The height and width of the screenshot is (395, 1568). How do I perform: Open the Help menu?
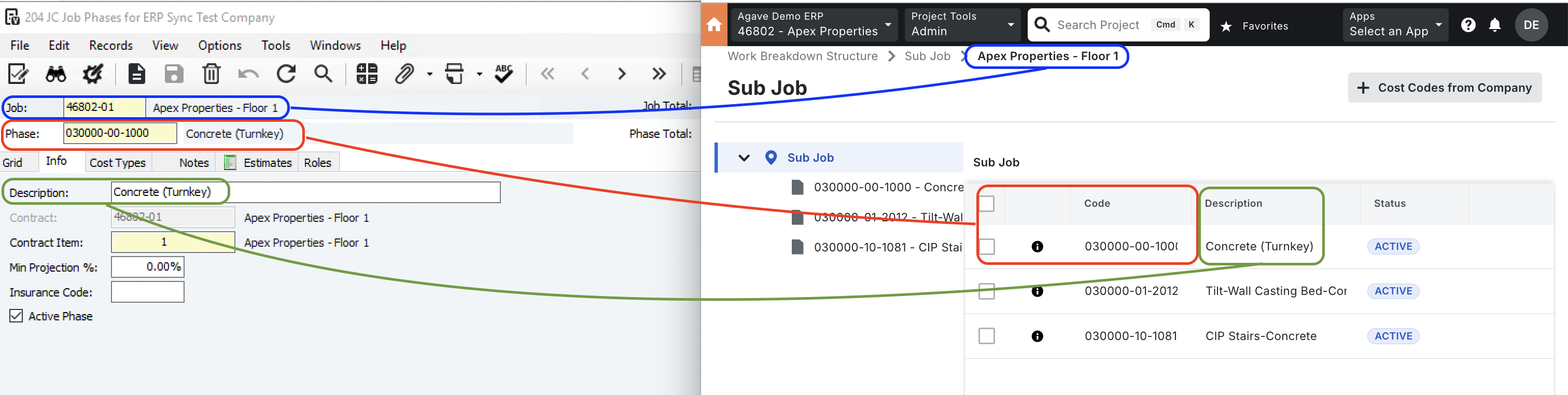(393, 46)
